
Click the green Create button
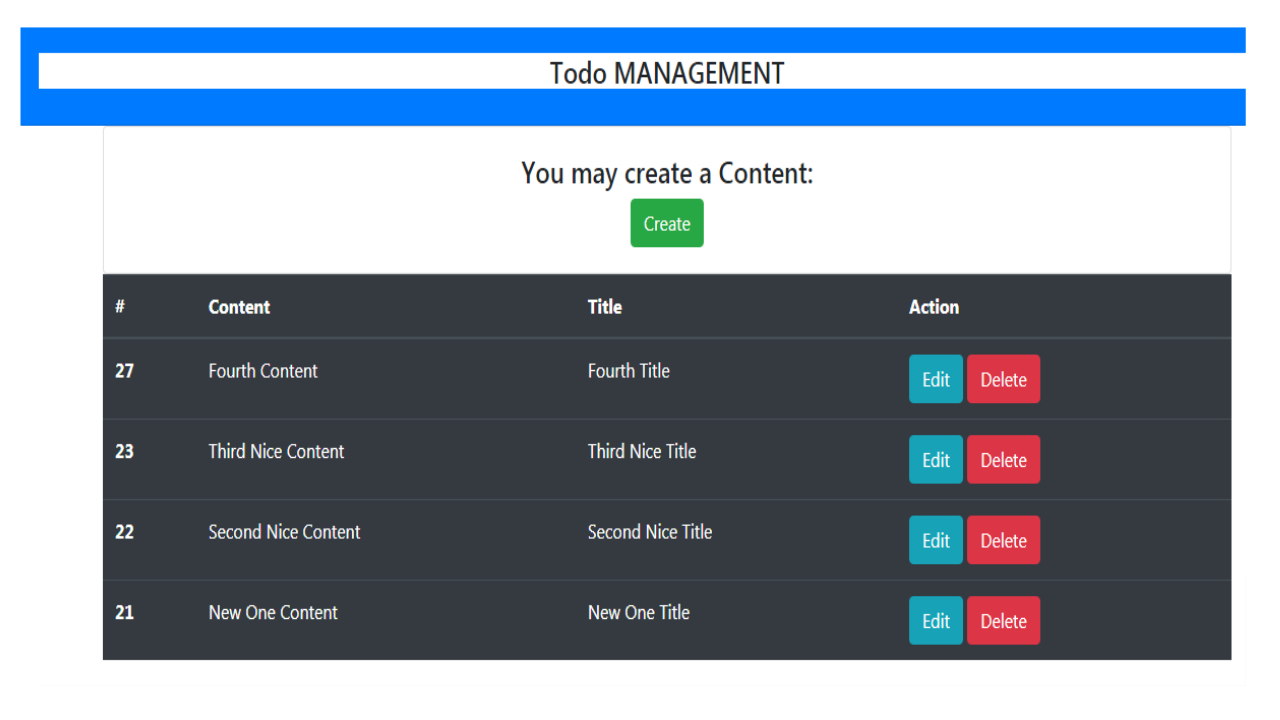pyautogui.click(x=667, y=223)
